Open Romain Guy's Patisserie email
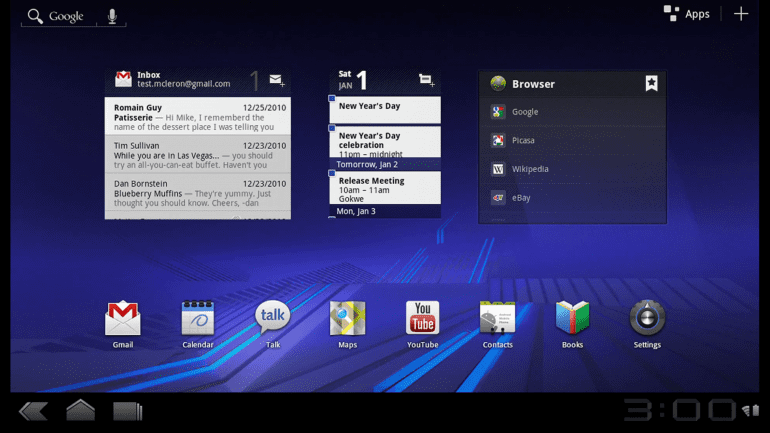This screenshot has height=433, width=770. coord(198,116)
